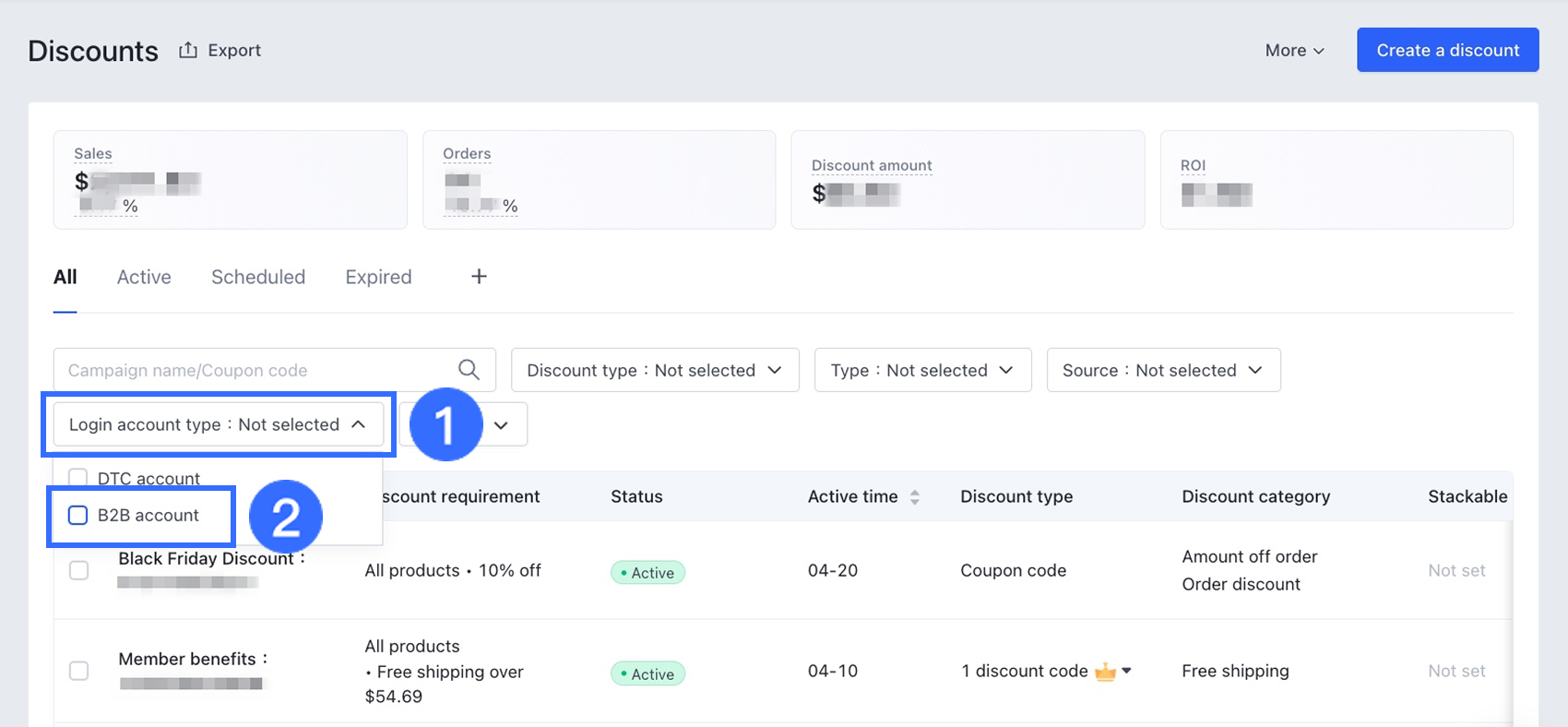Select the Member benefits row checkbox
The image size is (1568, 727).
pos(79,671)
